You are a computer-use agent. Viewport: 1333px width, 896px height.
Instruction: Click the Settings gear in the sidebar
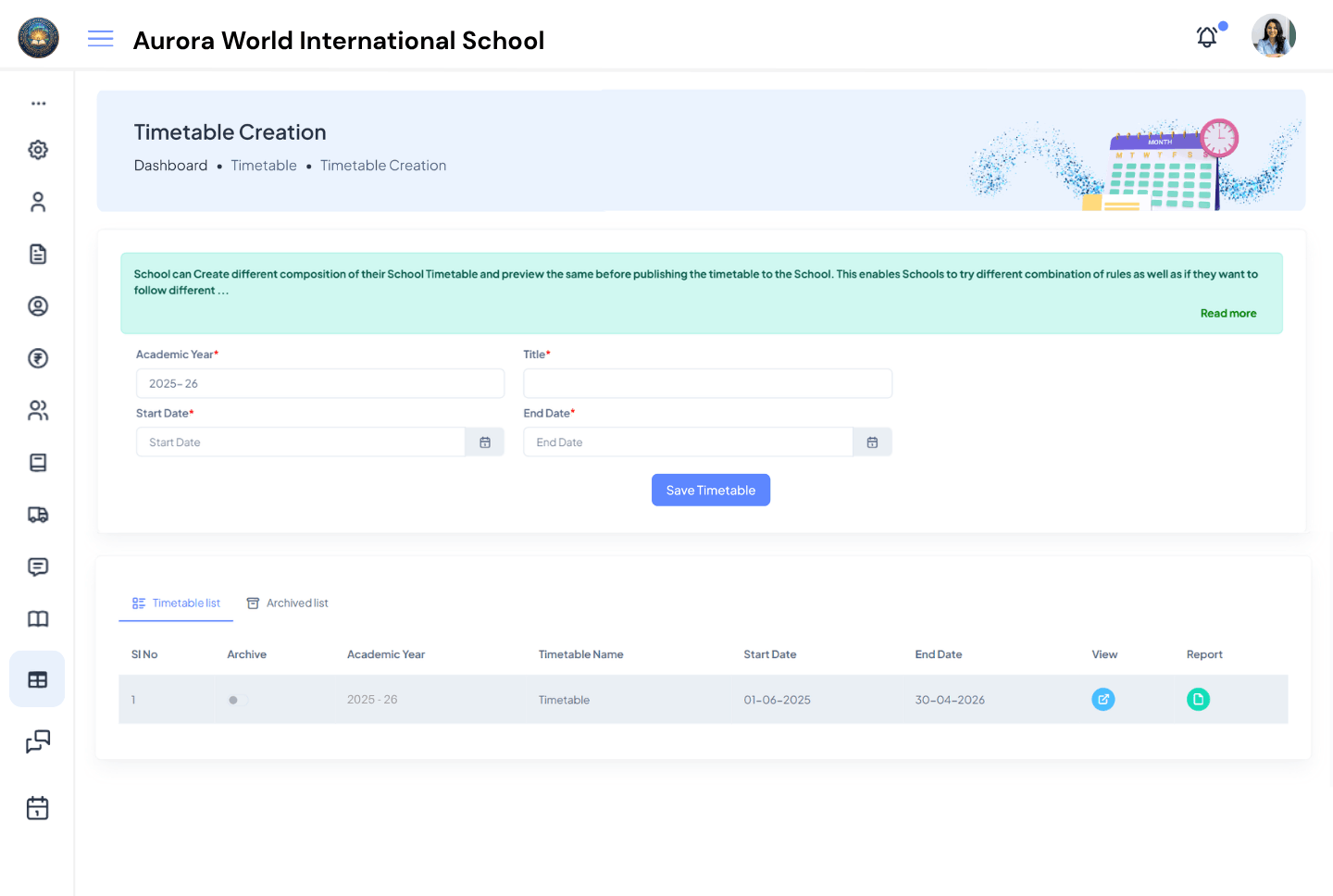[x=37, y=149]
